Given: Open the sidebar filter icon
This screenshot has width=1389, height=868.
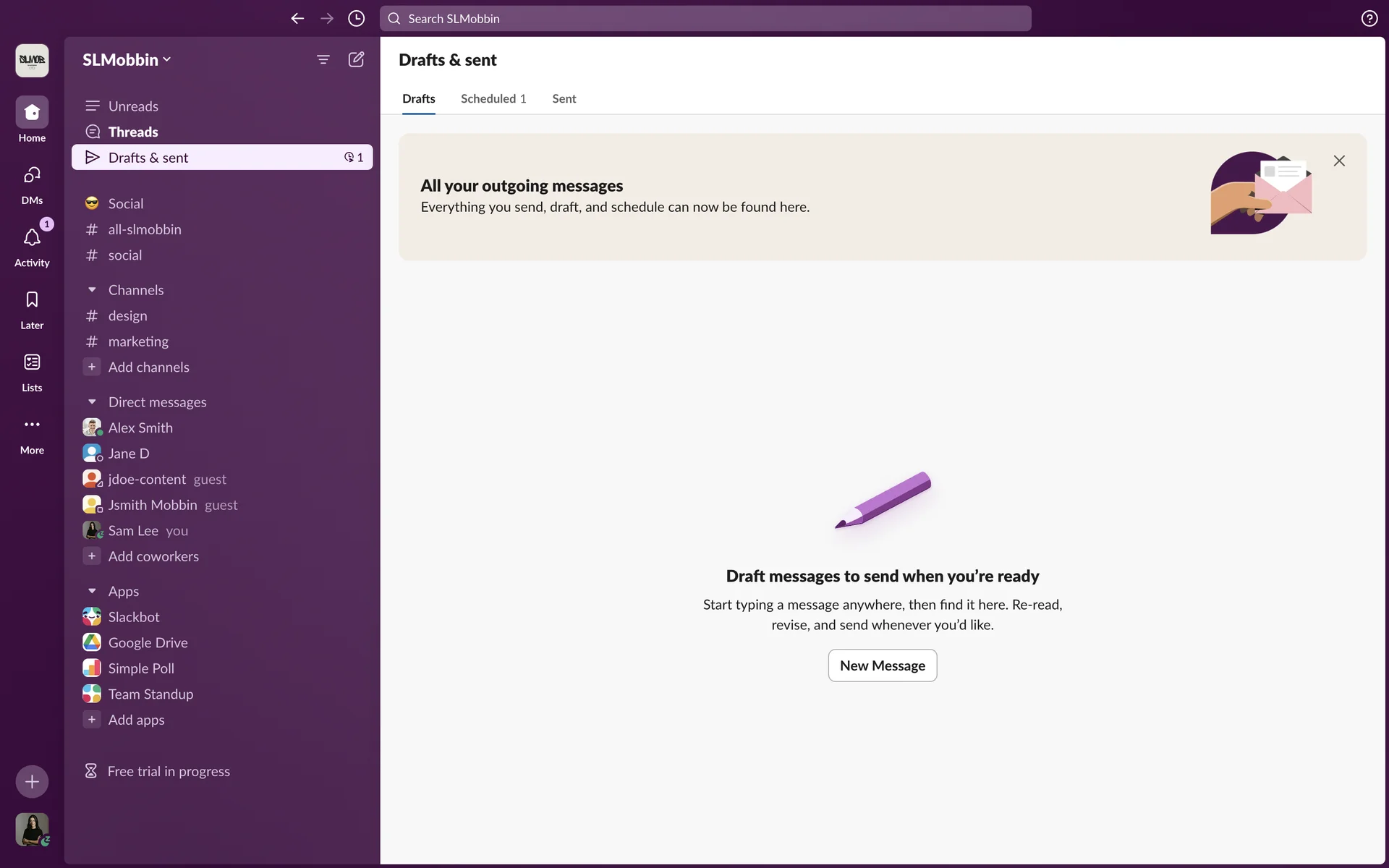Looking at the screenshot, I should (323, 59).
